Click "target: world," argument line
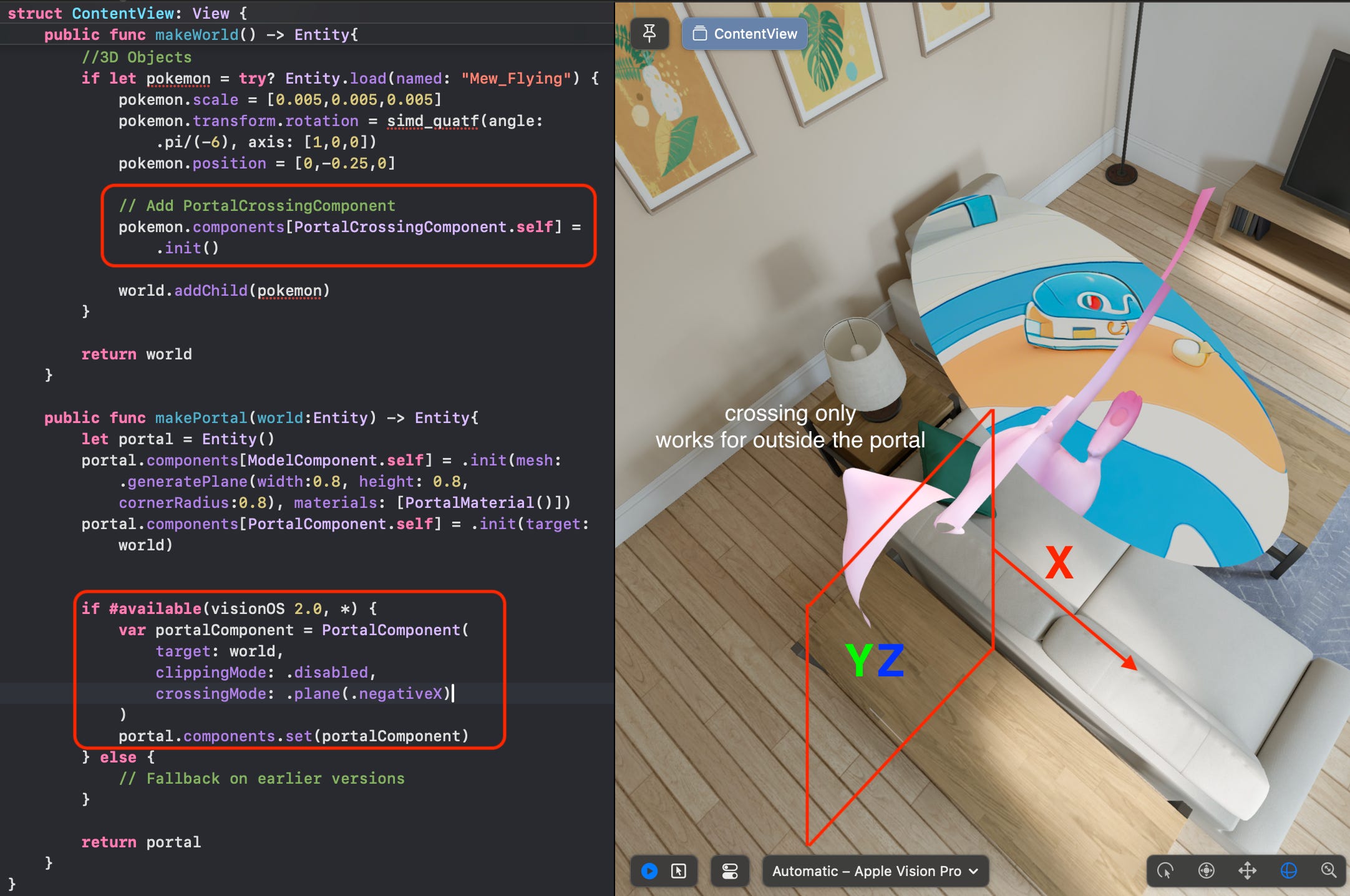 coord(220,651)
